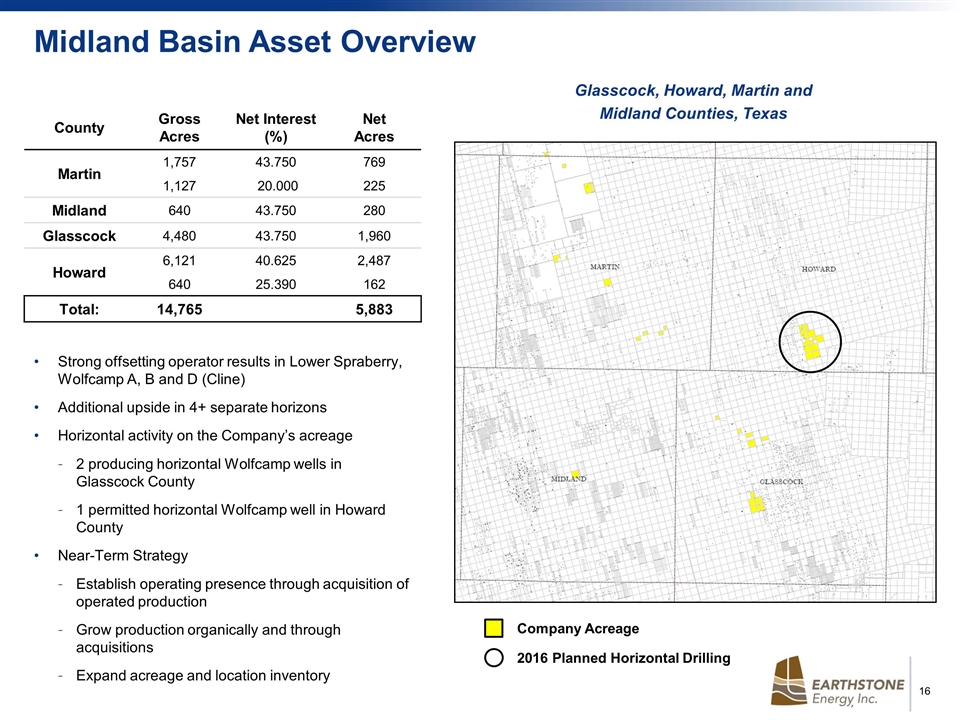This screenshot has width=960, height=720.
Task: Select the circled acreage in Howard County
Action: [x=811, y=341]
